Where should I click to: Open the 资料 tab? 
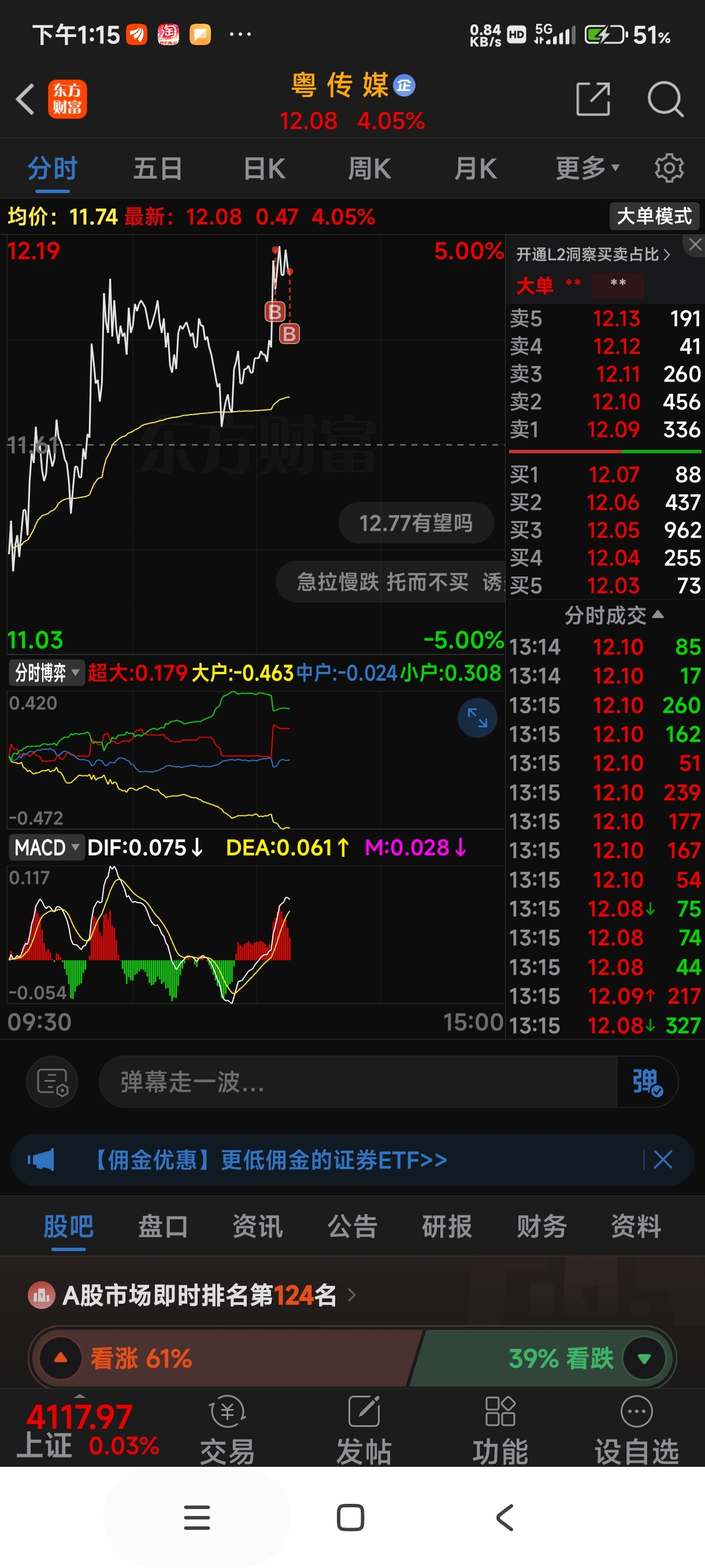[636, 1226]
